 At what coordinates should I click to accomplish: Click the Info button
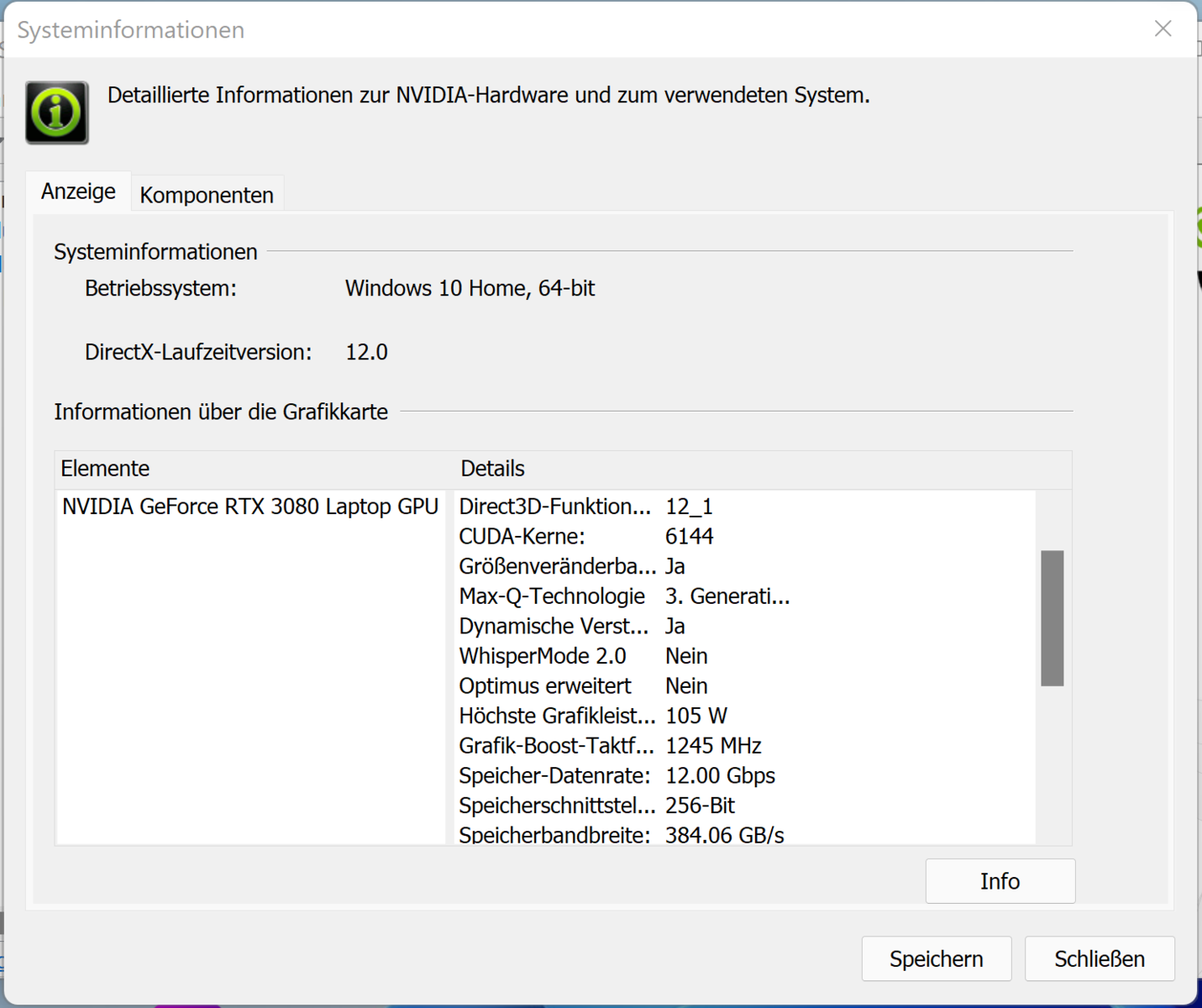pos(1000,881)
